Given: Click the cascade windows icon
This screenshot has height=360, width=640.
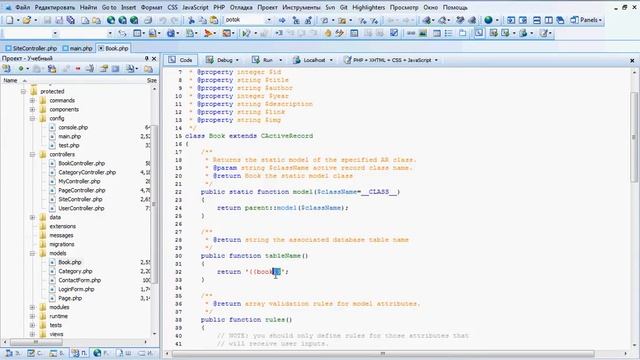Looking at the screenshot, I should [x=560, y=20].
